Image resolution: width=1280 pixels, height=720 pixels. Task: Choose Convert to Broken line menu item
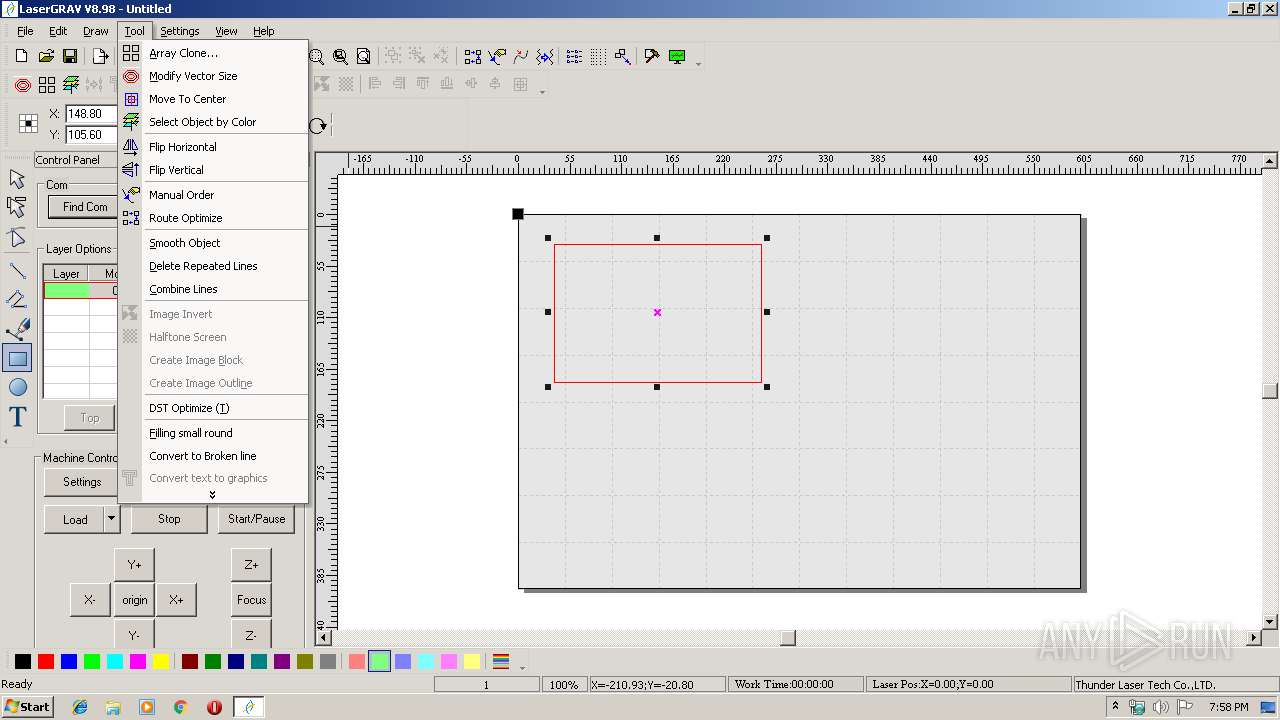(x=213, y=456)
